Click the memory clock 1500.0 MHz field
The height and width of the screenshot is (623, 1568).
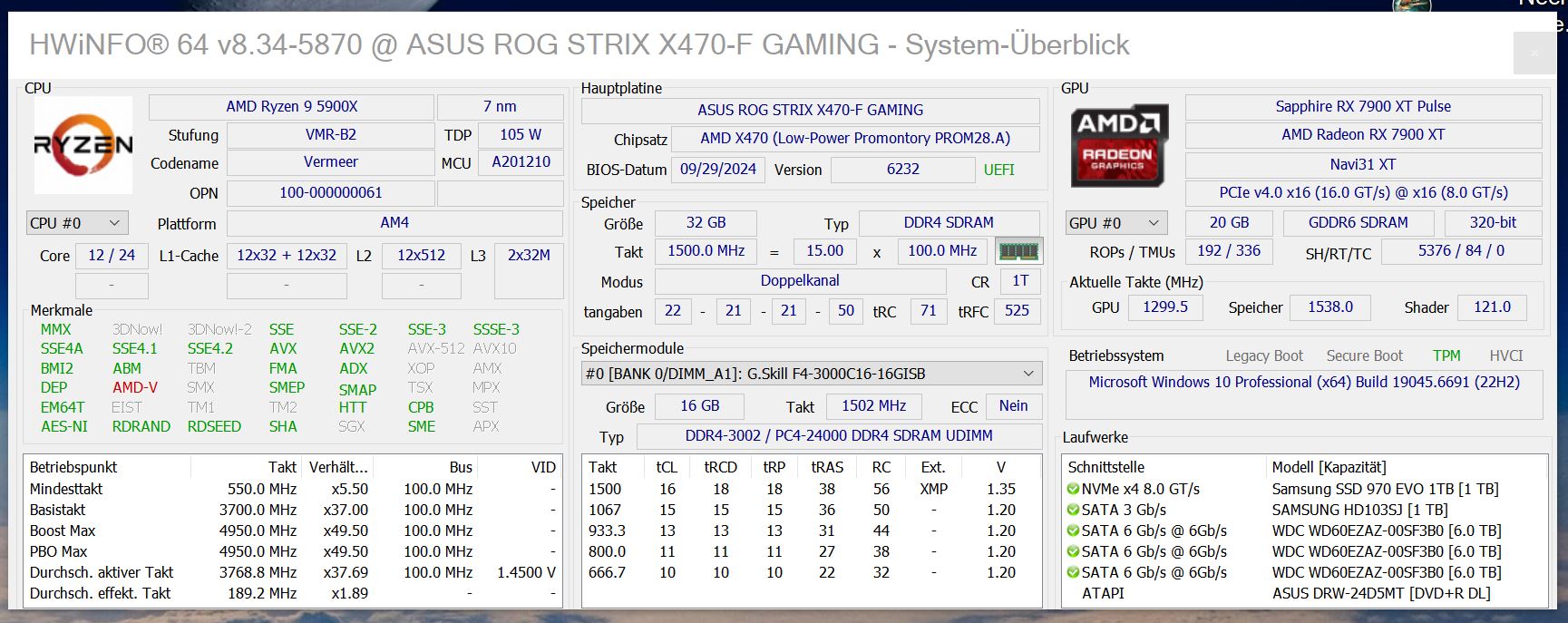pyautogui.click(x=706, y=251)
